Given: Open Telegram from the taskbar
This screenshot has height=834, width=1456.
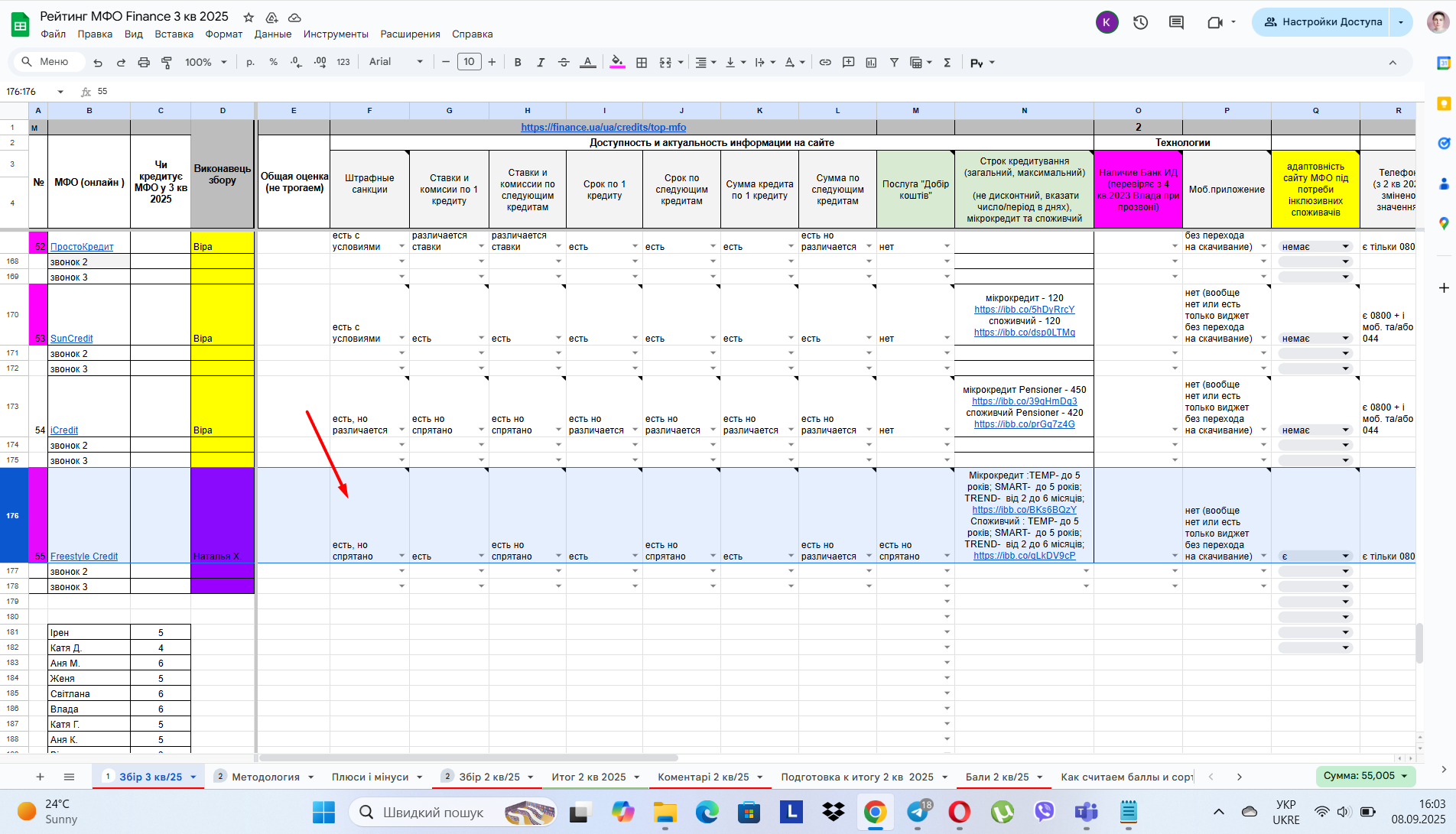Looking at the screenshot, I should [x=918, y=812].
